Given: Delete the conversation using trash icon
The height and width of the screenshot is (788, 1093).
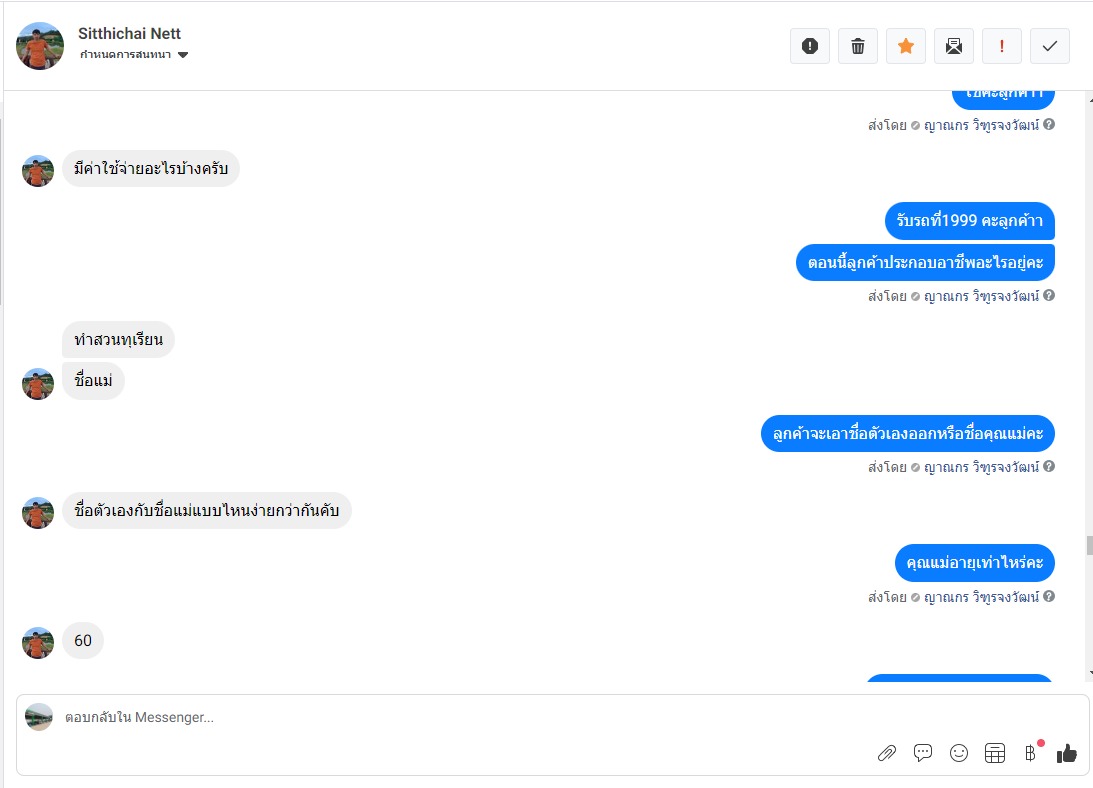Looking at the screenshot, I should [x=857, y=46].
